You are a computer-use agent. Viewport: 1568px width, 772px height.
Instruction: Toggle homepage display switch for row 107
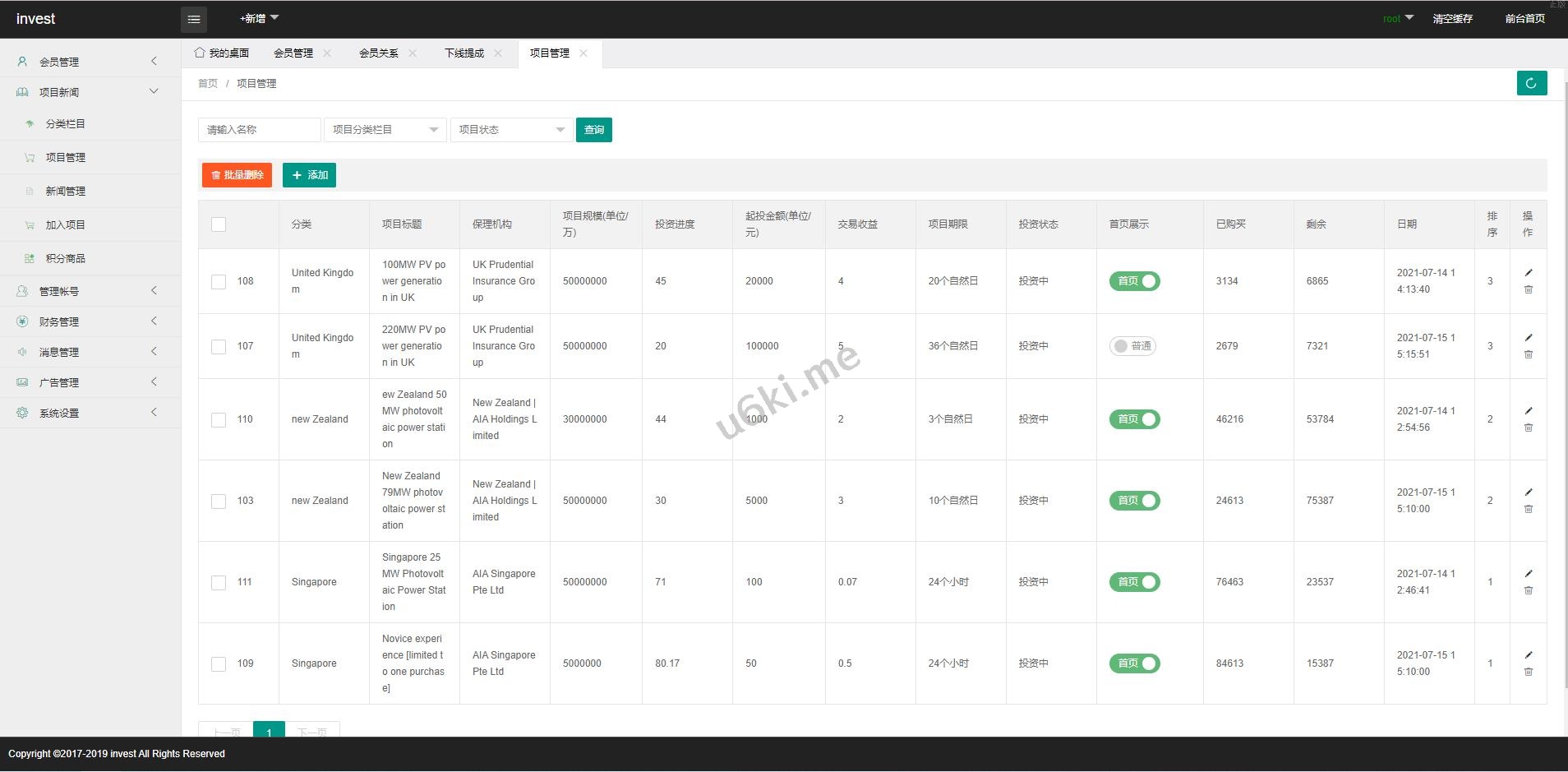[x=1132, y=346]
